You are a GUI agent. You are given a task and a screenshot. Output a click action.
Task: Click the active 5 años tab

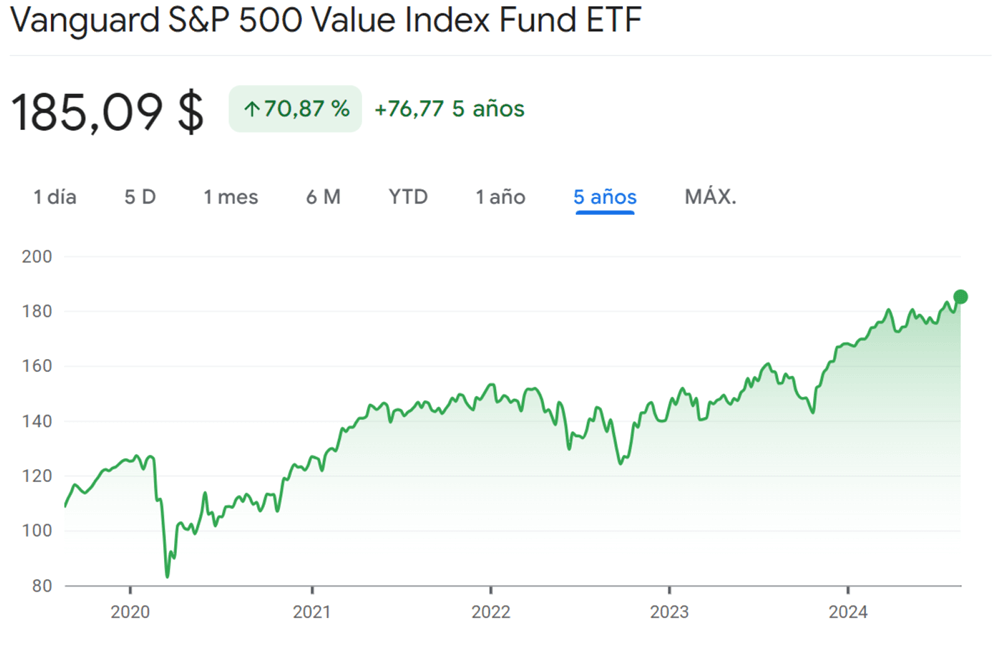[605, 197]
